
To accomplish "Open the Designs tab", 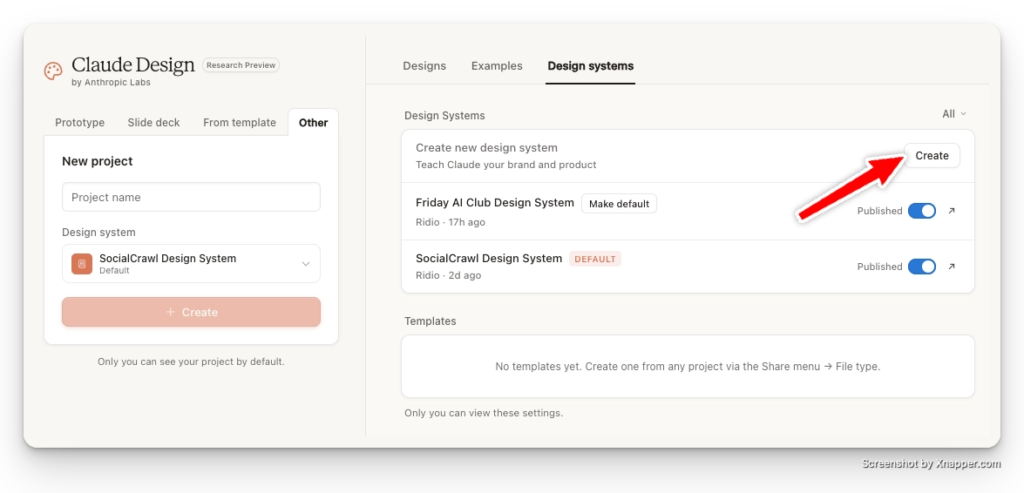I will [x=424, y=66].
